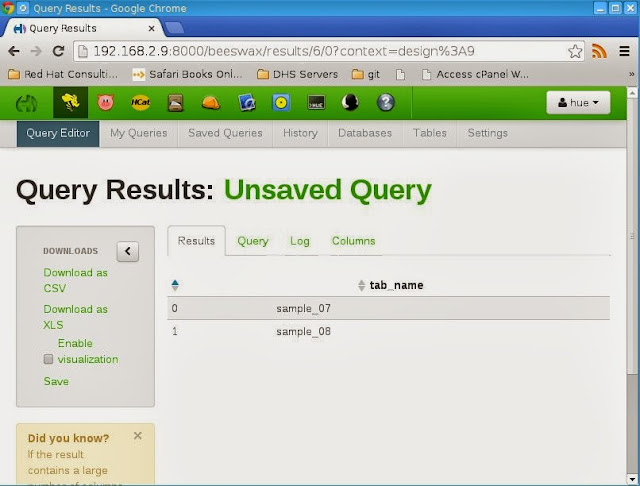Image resolution: width=640 pixels, height=486 pixels.
Task: Open the Oozie yellow circle icon
Action: pyautogui.click(x=281, y=103)
